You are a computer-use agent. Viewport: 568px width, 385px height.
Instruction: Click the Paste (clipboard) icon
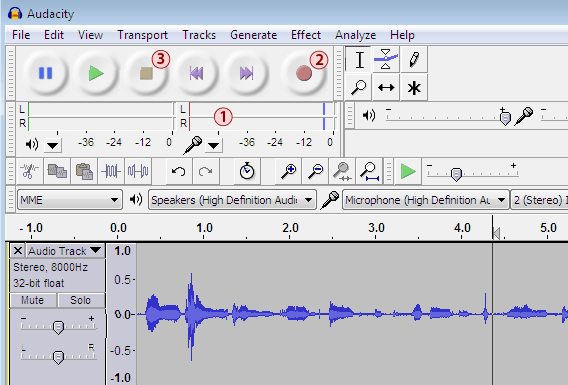click(x=84, y=171)
